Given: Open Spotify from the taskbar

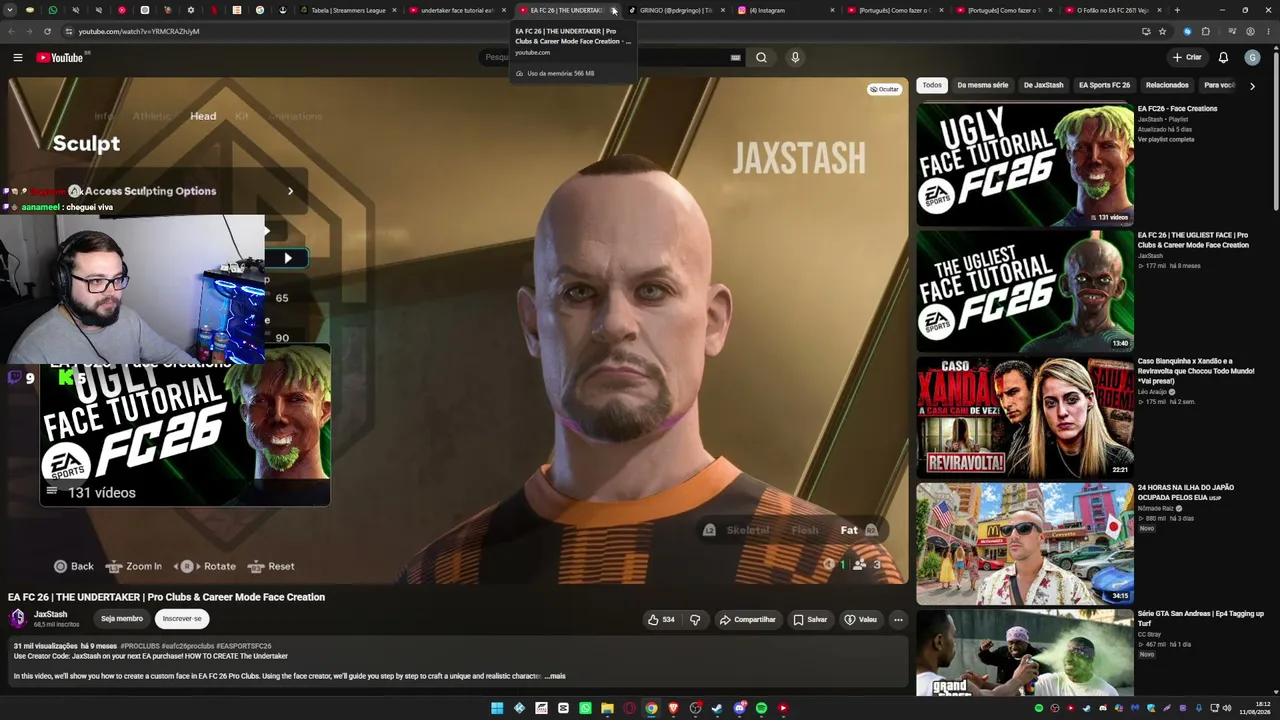Looking at the screenshot, I should 761,708.
